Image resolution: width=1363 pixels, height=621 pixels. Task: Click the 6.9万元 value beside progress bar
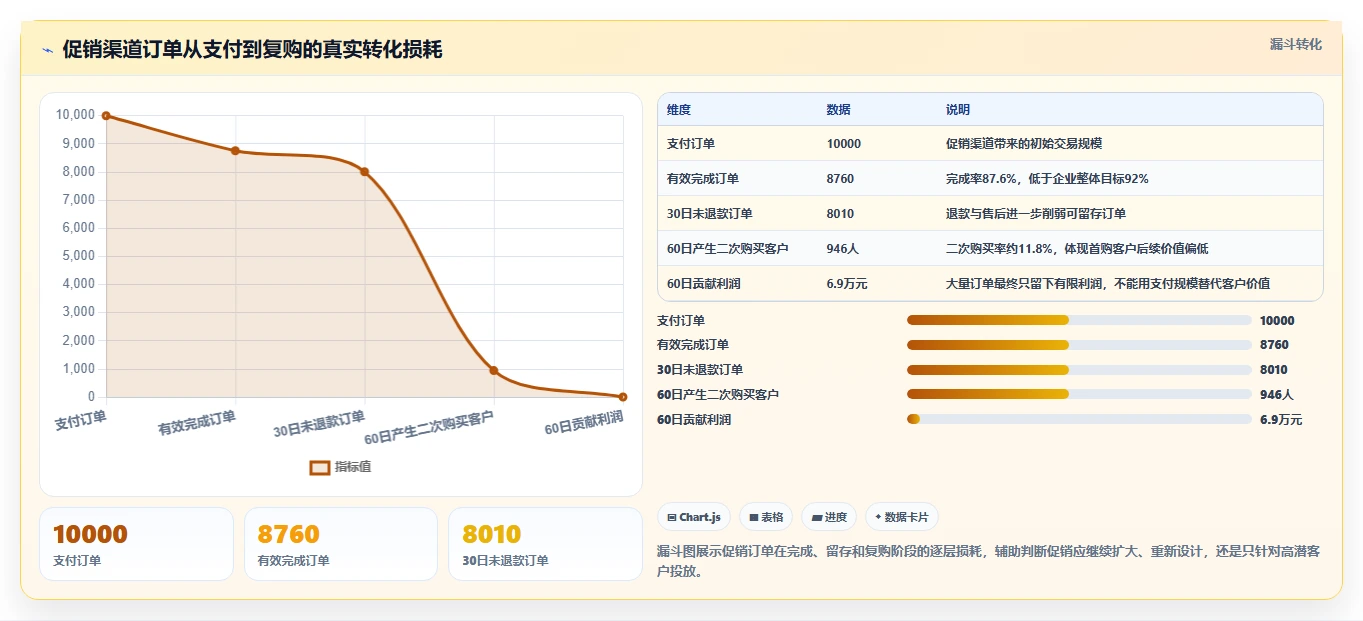(x=1281, y=420)
